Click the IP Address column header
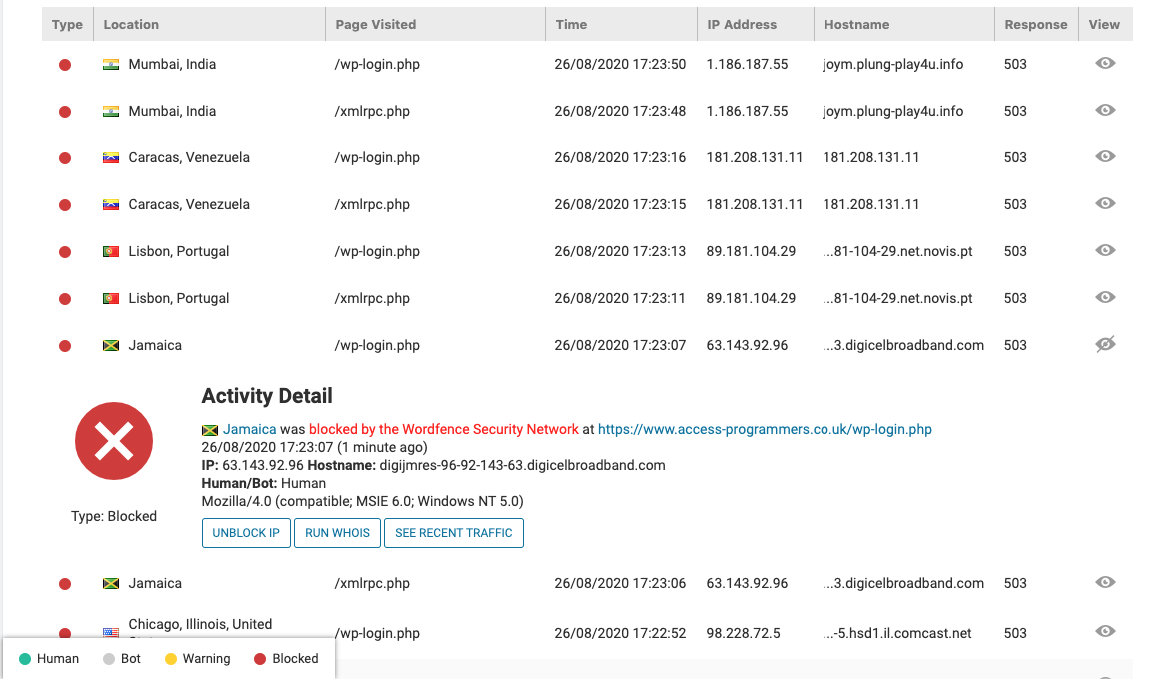Image resolution: width=1165 pixels, height=679 pixels. [742, 24]
